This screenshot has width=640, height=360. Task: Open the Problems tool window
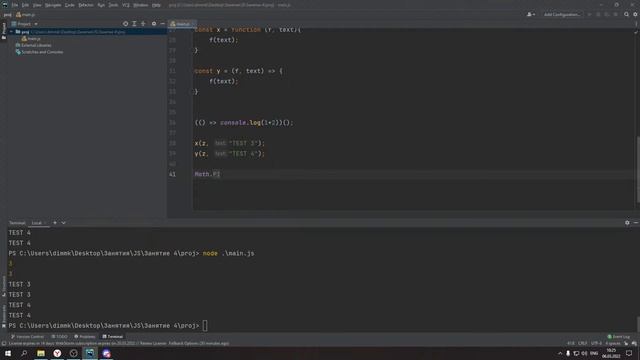85,337
